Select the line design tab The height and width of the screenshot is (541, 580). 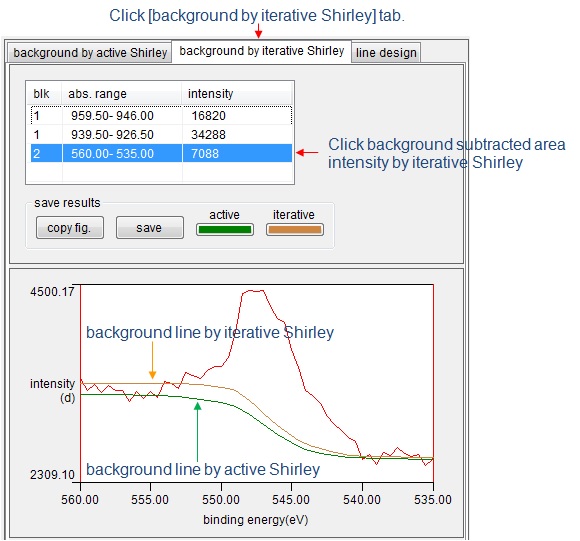pos(386,53)
